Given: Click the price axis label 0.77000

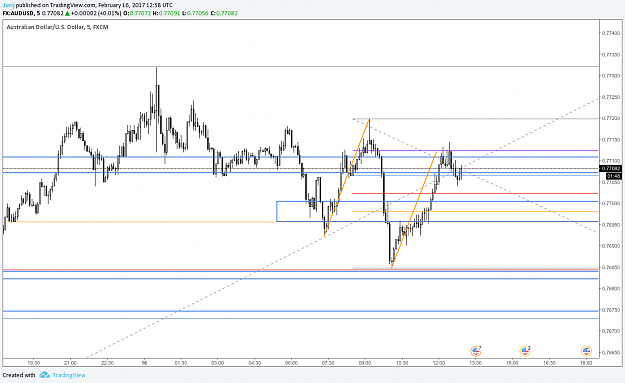Looking at the screenshot, I should click(x=611, y=203).
